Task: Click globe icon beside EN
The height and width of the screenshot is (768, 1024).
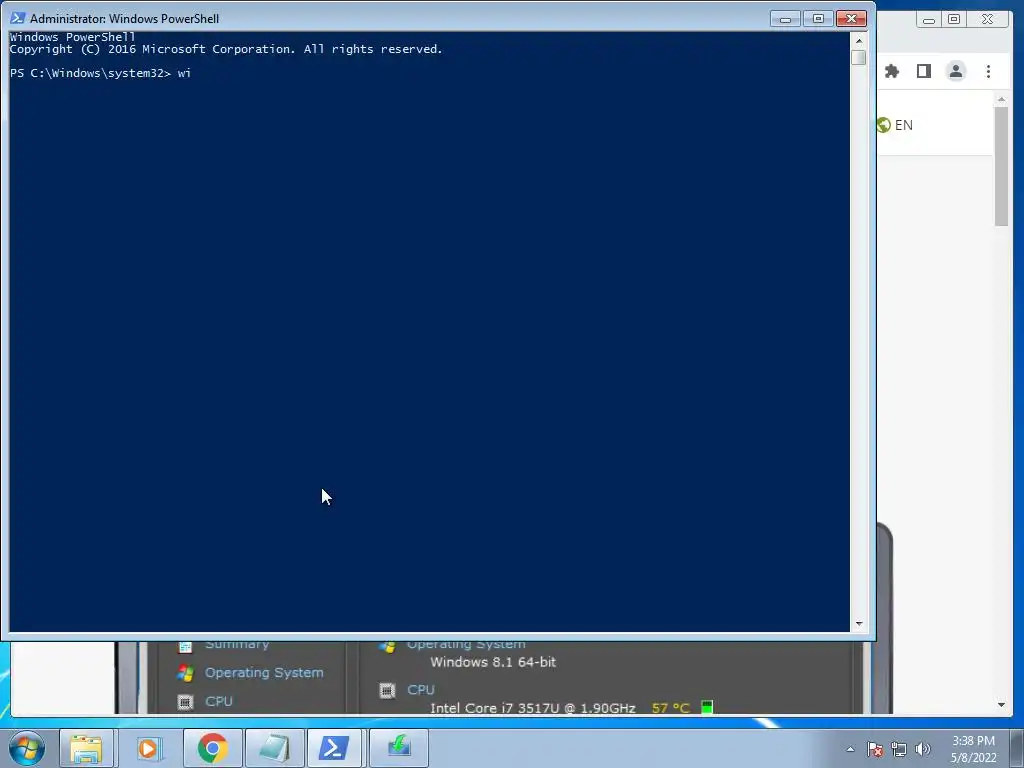Action: 884,125
